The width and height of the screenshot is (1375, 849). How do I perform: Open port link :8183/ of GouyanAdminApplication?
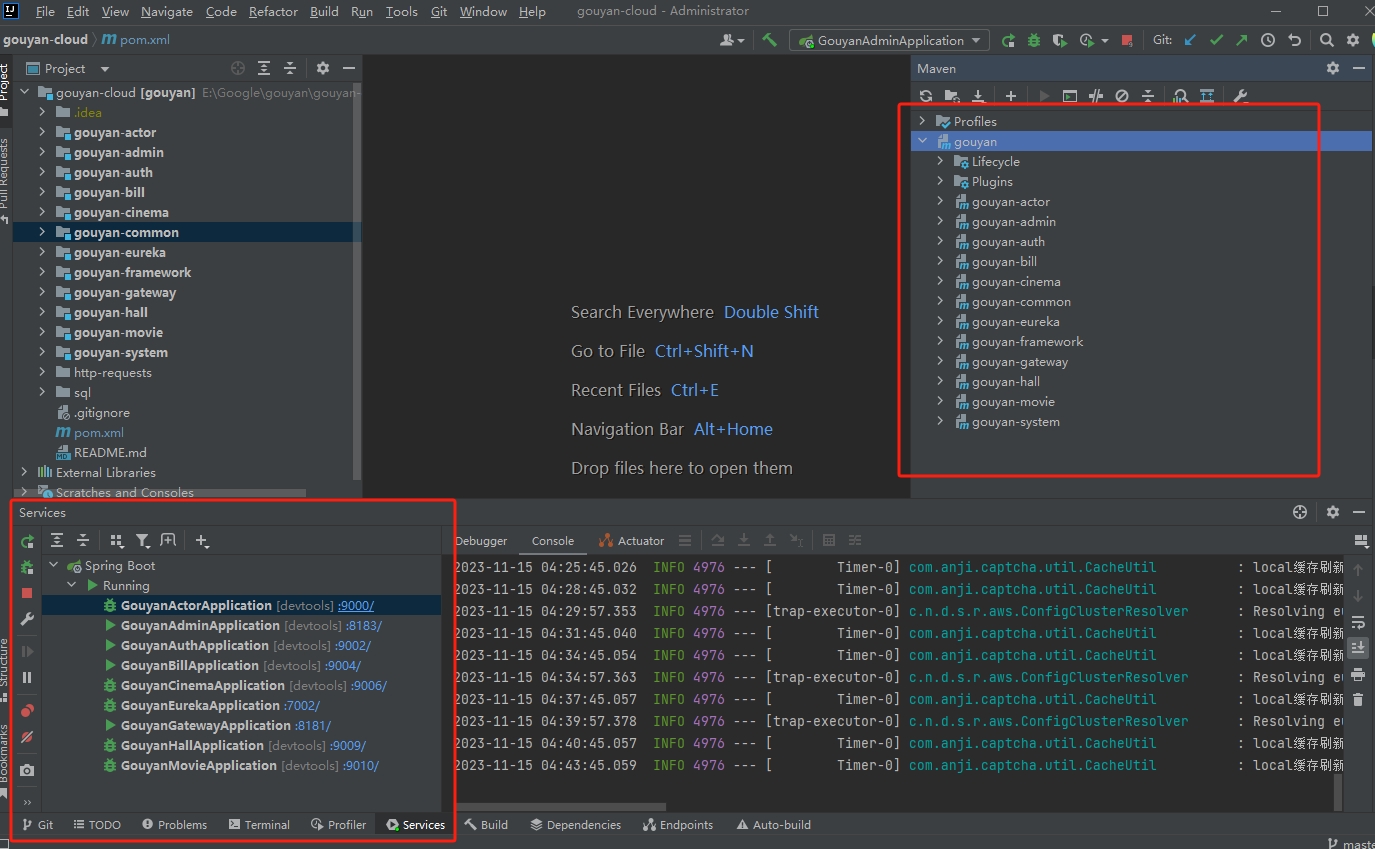click(363, 625)
